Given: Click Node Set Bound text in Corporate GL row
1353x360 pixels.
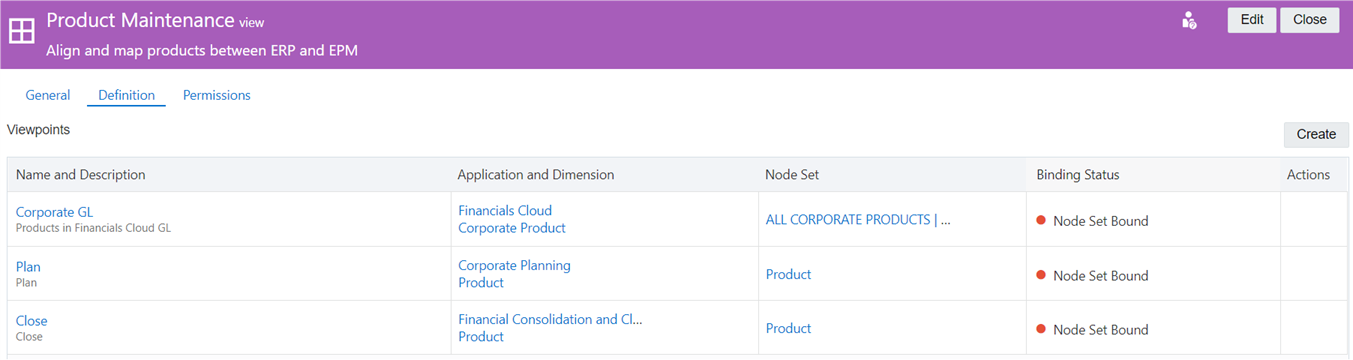Looking at the screenshot, I should click(x=1101, y=221).
